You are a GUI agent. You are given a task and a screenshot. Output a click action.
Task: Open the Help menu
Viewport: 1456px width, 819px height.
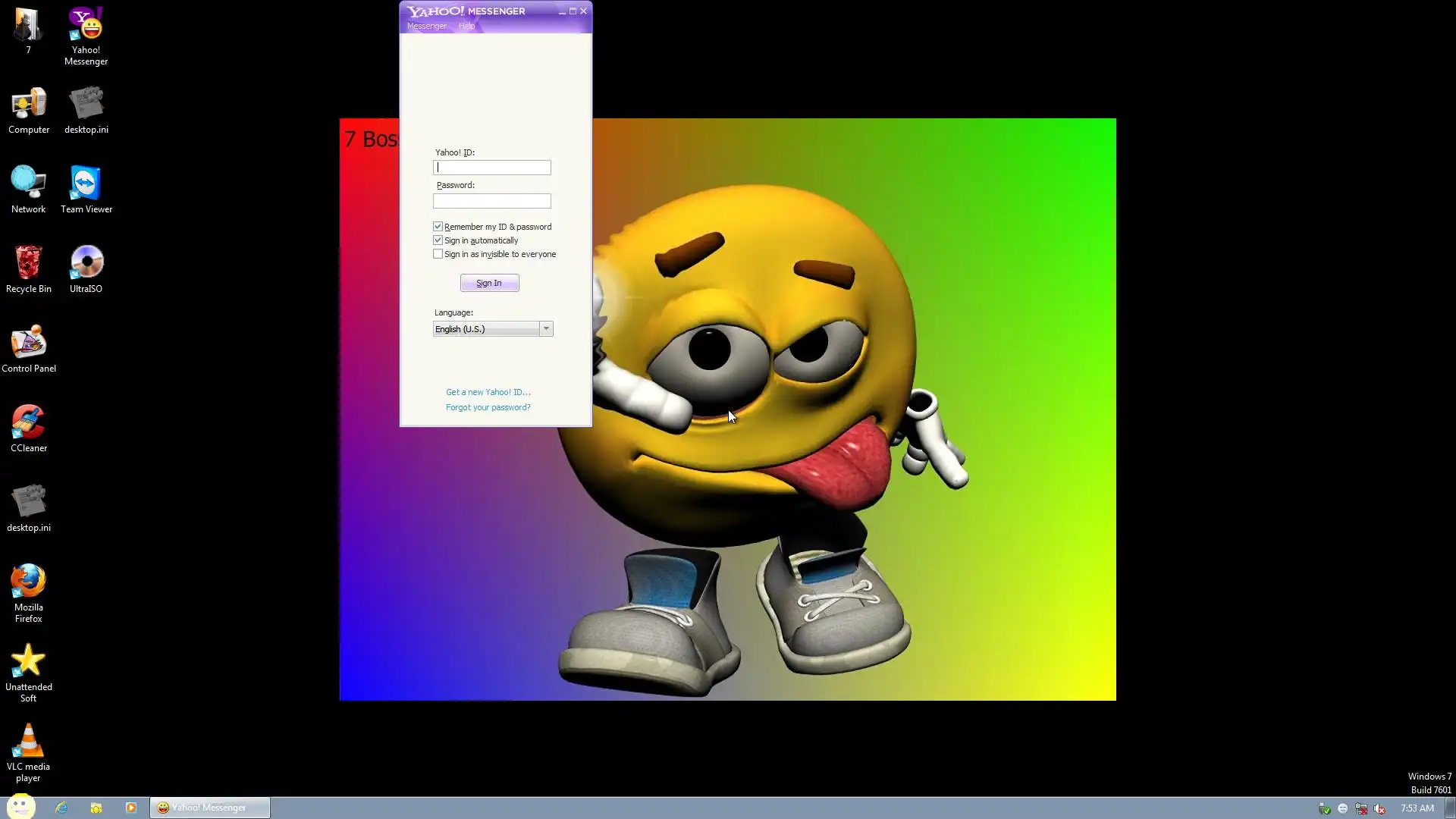click(466, 26)
